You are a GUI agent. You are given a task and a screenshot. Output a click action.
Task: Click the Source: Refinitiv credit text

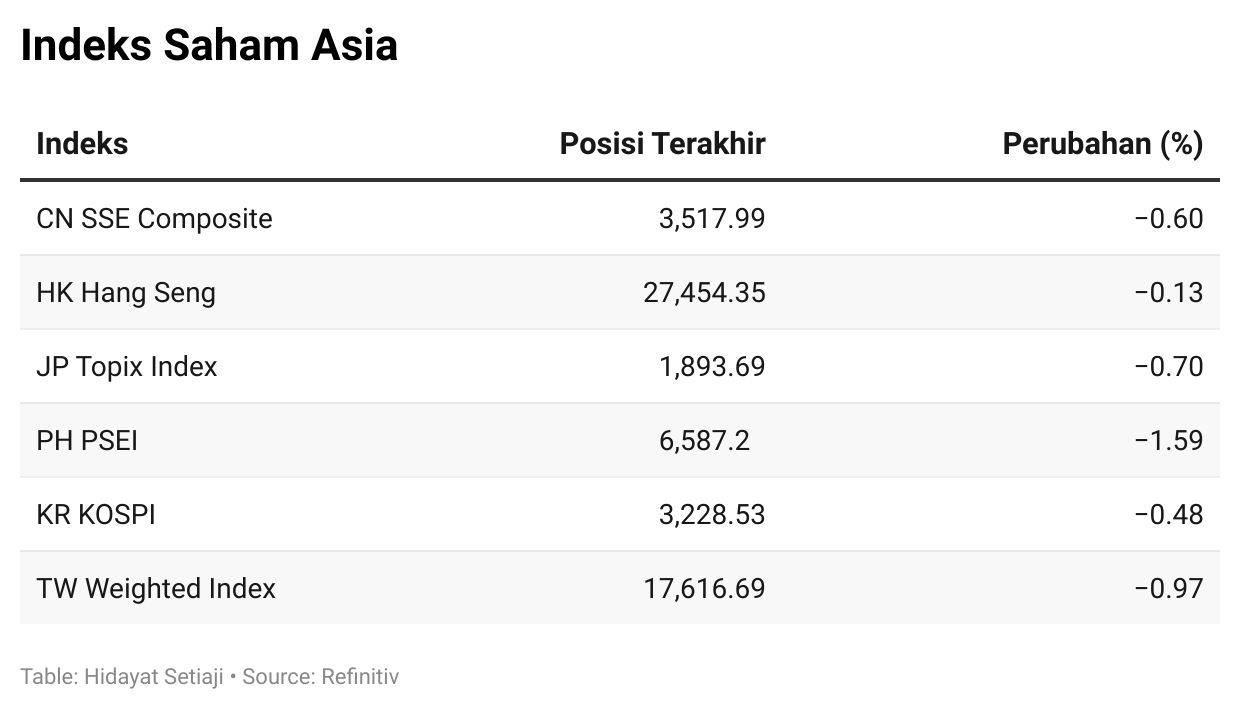coord(321,677)
